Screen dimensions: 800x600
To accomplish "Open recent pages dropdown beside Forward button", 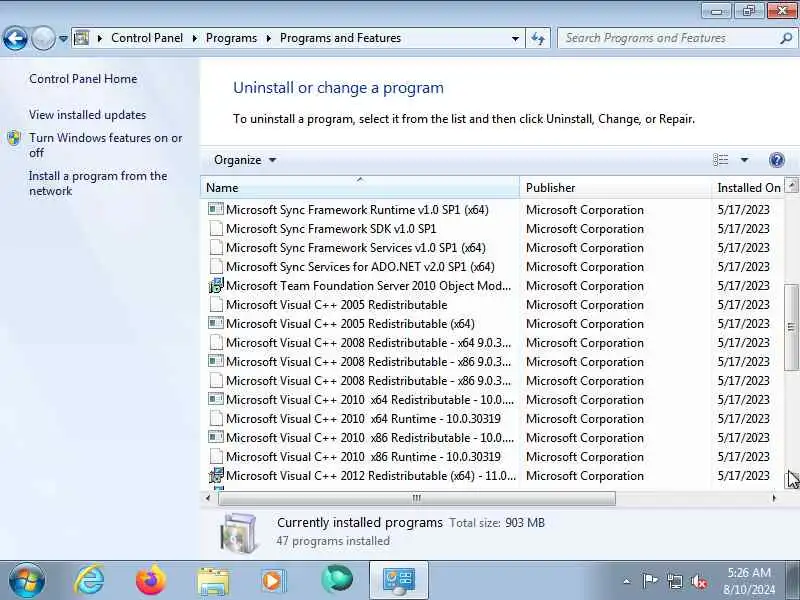I will pos(63,38).
